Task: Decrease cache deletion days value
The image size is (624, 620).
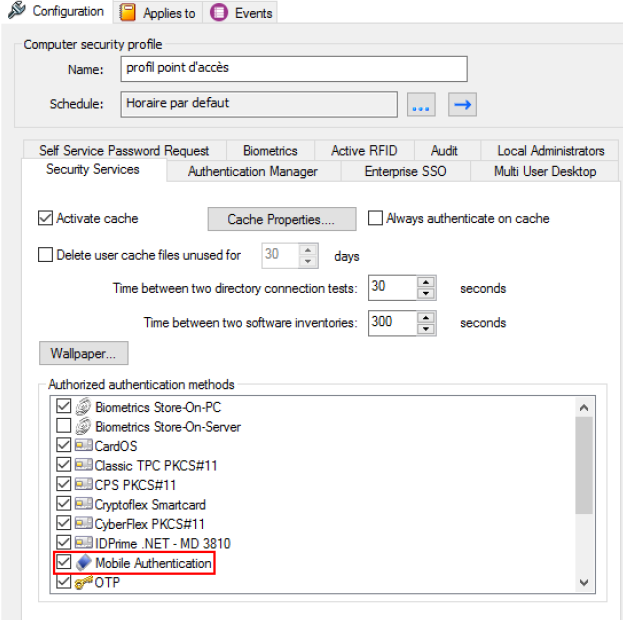Action: [308, 261]
